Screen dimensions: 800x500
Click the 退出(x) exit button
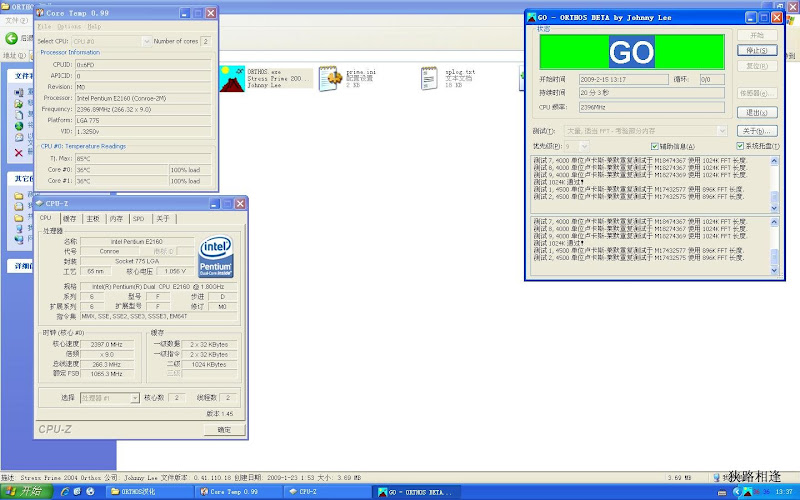(x=757, y=113)
